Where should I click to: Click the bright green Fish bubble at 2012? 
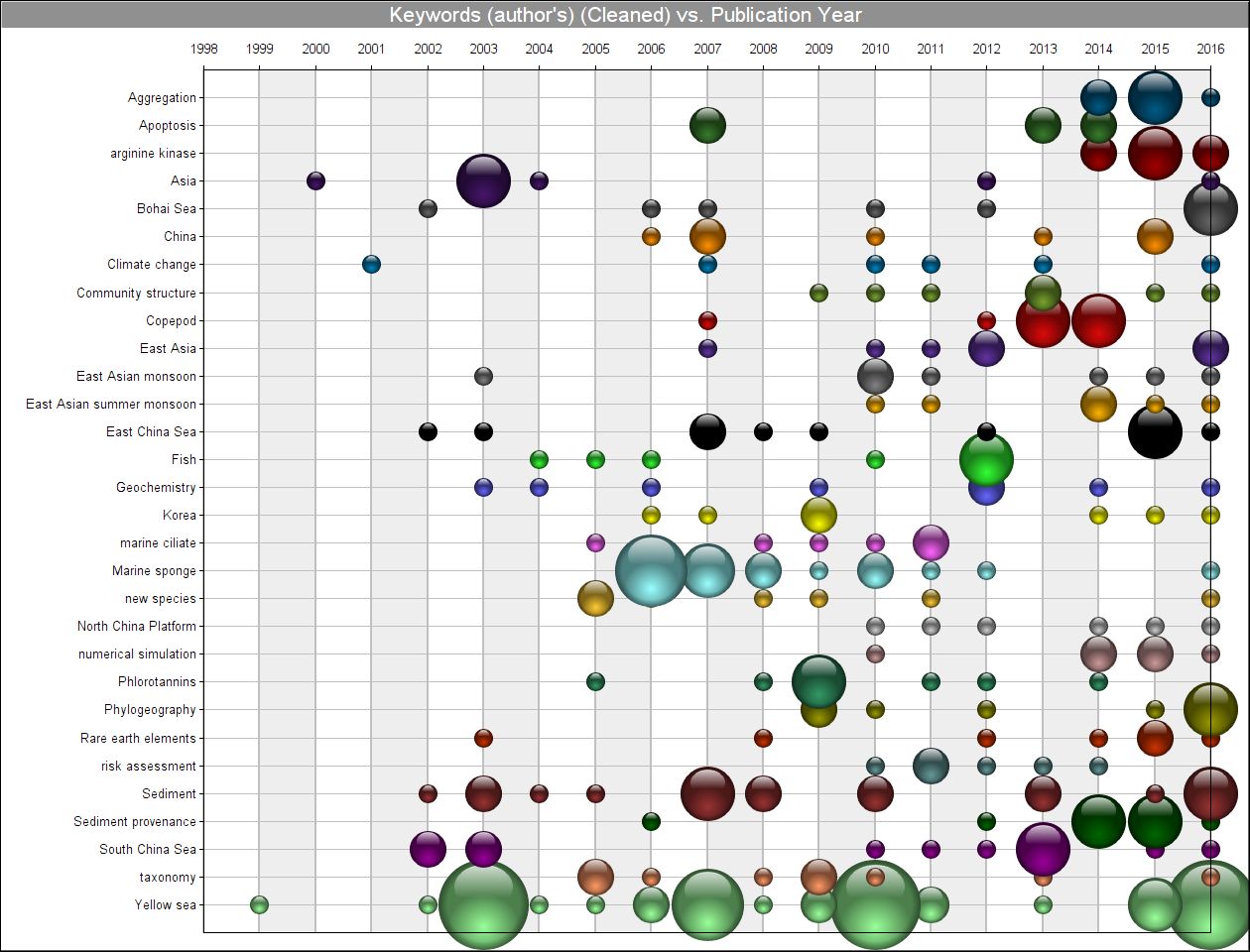986,459
